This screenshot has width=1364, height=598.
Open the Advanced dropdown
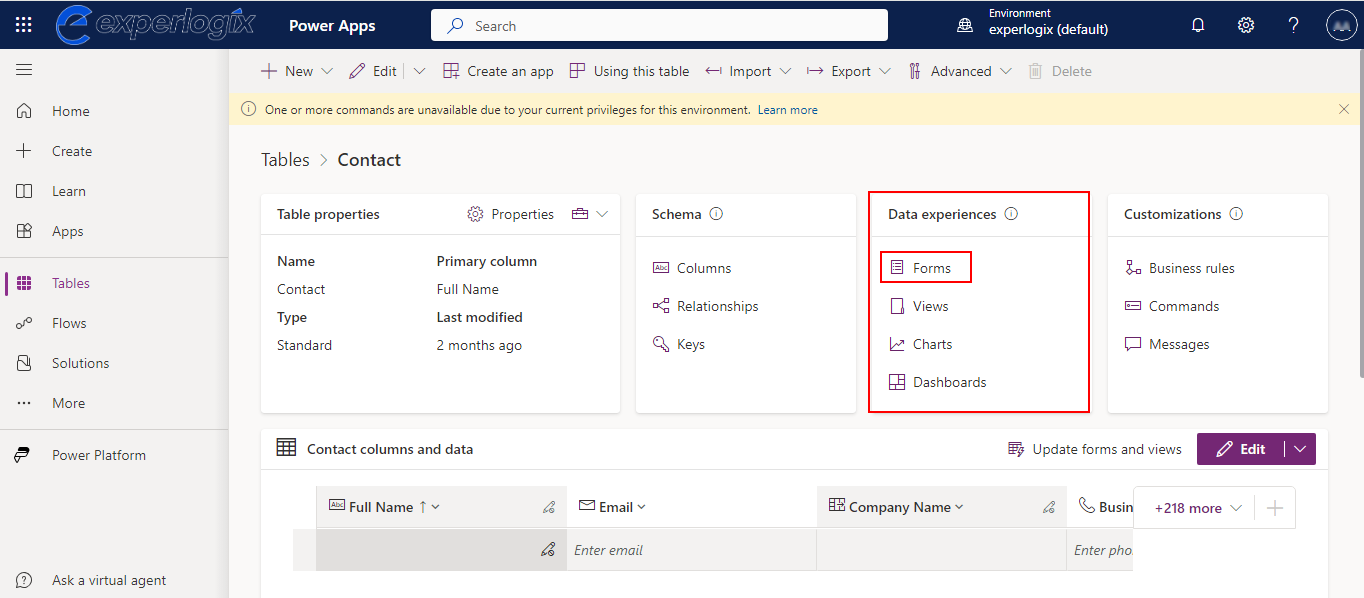click(x=960, y=71)
